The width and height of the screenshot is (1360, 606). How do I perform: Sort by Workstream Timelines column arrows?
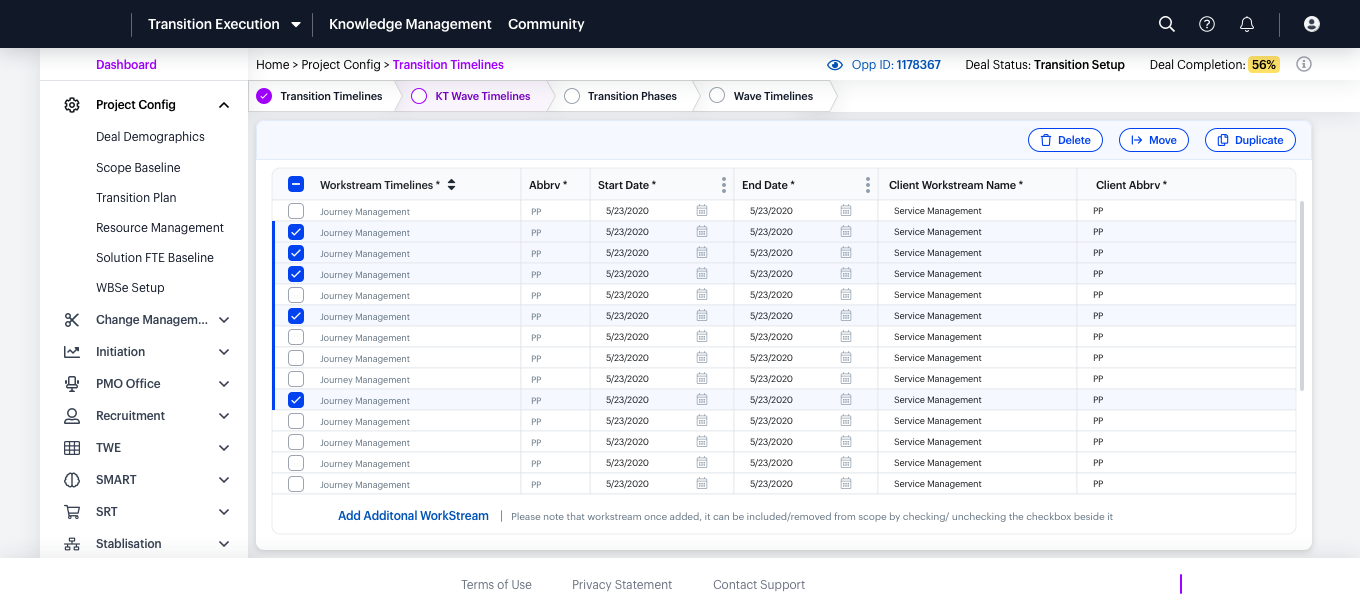click(451, 185)
